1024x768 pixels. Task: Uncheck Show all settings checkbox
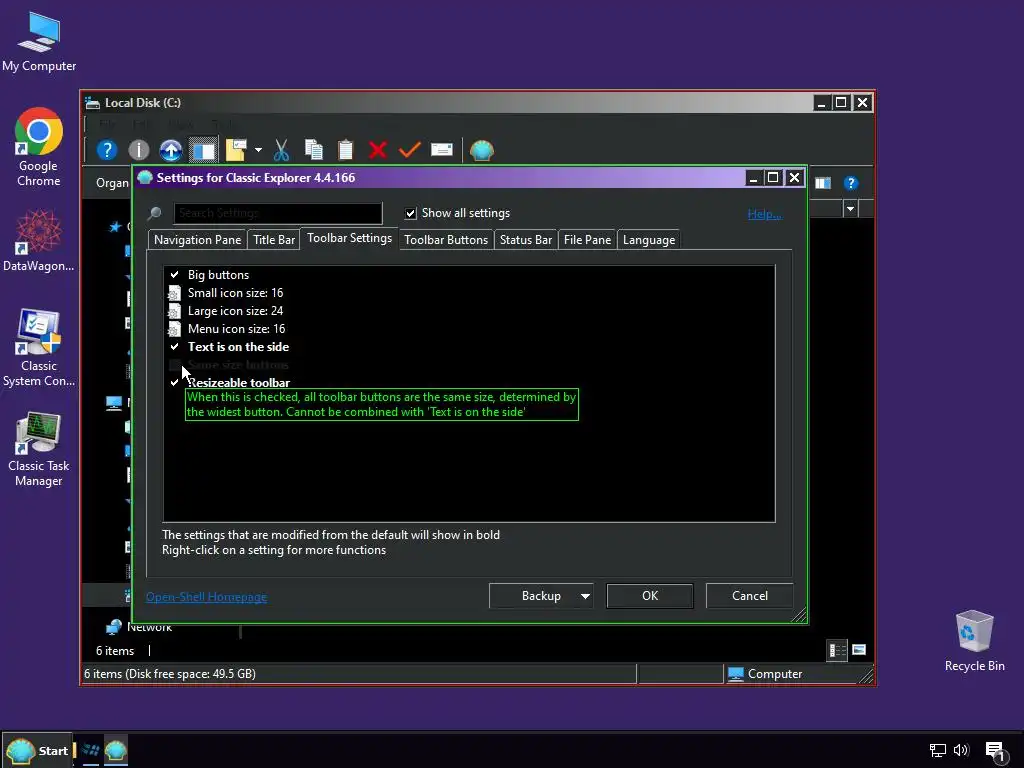coord(411,214)
